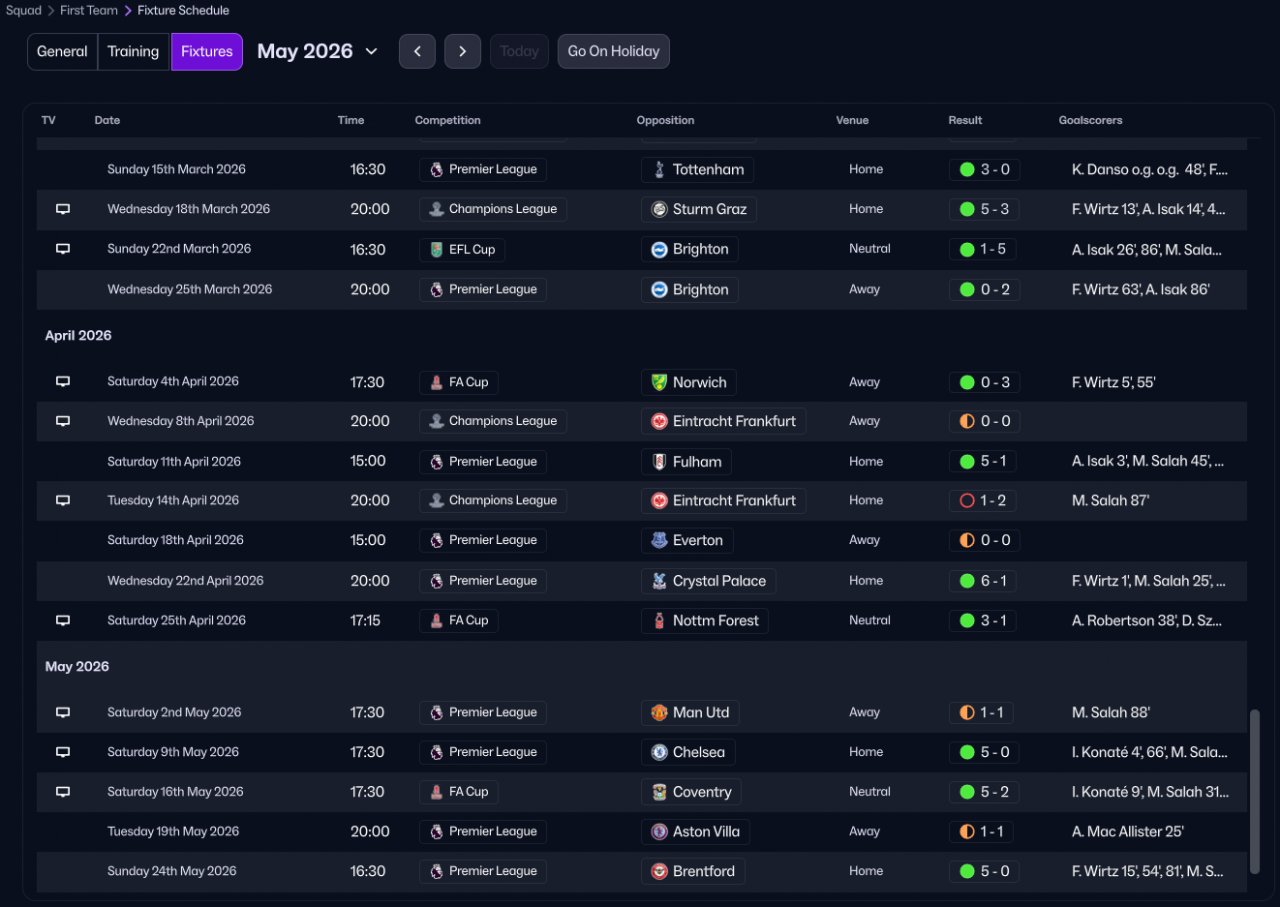The width and height of the screenshot is (1280, 907).
Task: Click the Norwich club badge
Action: click(659, 382)
